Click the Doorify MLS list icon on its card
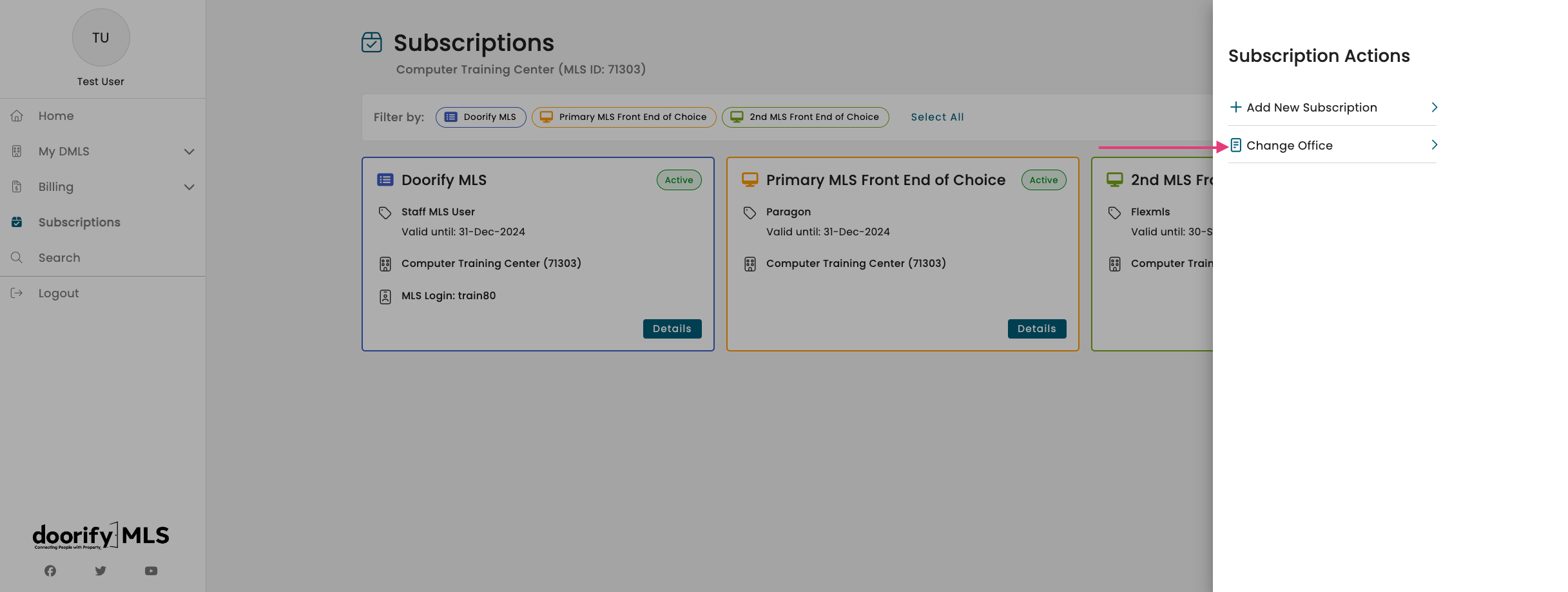The image size is (1568, 592). click(x=385, y=179)
